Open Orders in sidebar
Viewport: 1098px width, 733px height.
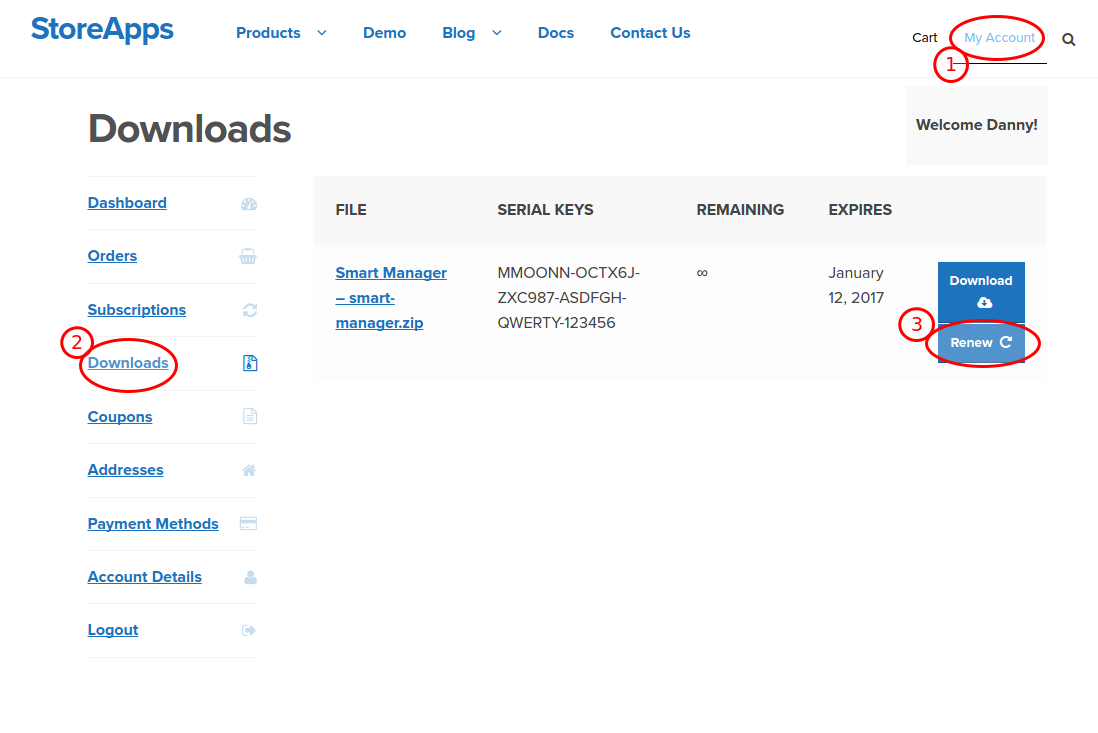(x=112, y=256)
